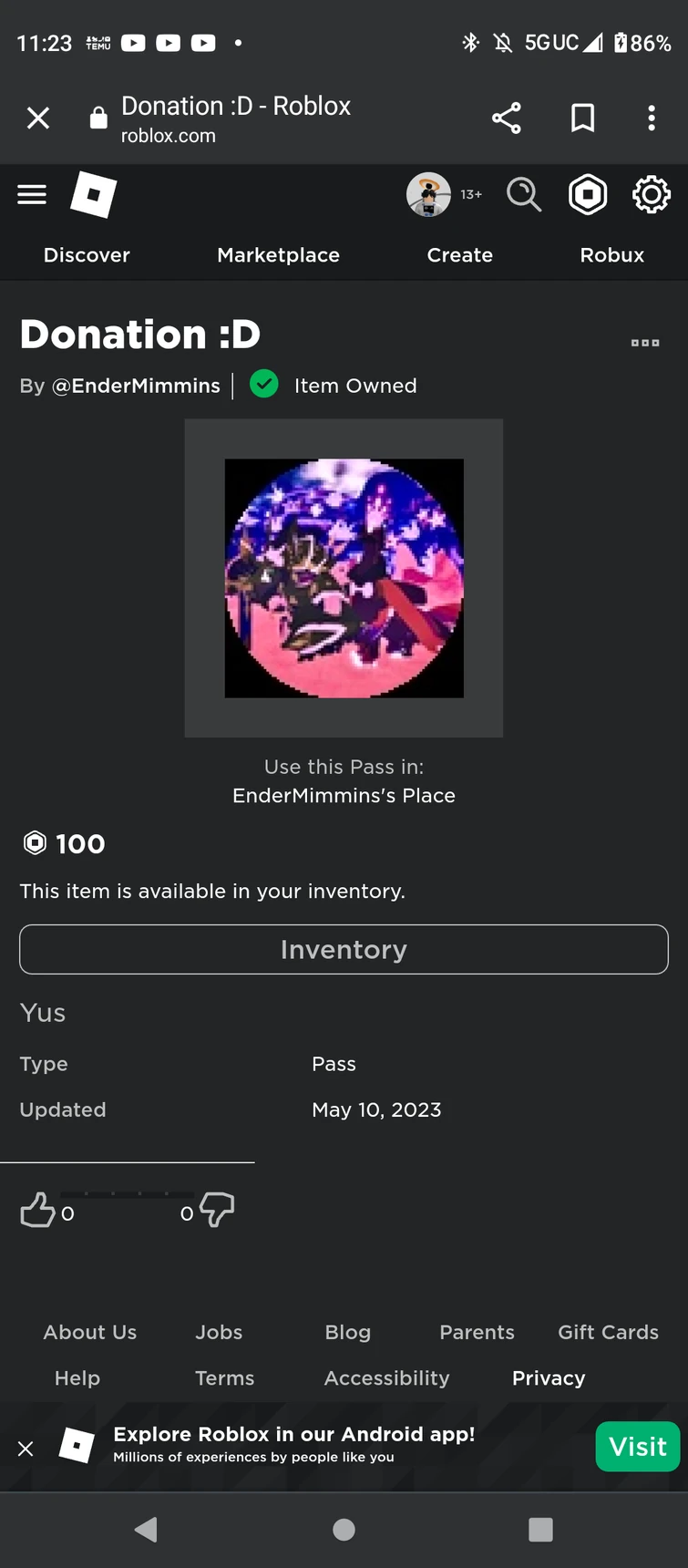This screenshot has height=1568, width=688.
Task: Tap the green Visit button
Action: pos(637,1446)
